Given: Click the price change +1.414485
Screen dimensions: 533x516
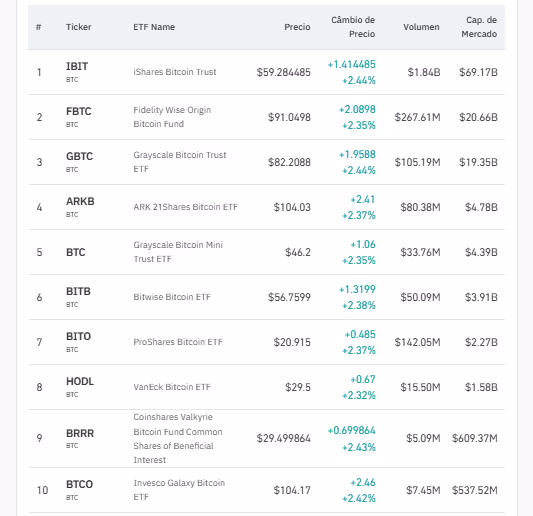Looking at the screenshot, I should coord(351,64).
